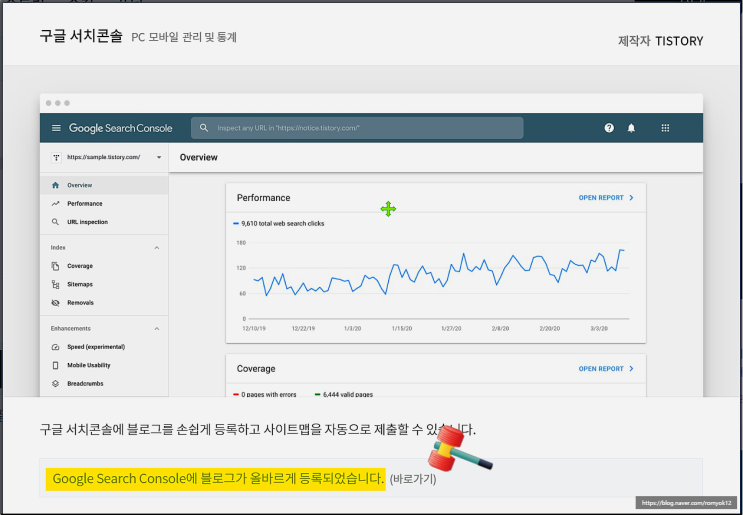Select Removals in the sidebar

point(104,303)
